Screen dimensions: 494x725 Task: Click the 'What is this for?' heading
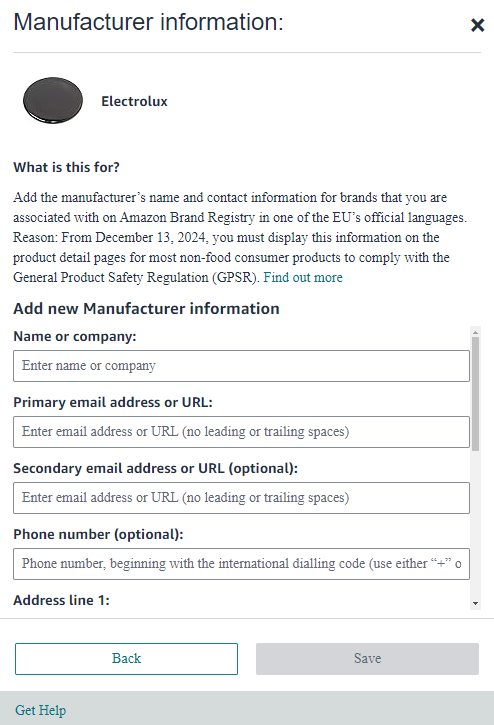point(67,167)
